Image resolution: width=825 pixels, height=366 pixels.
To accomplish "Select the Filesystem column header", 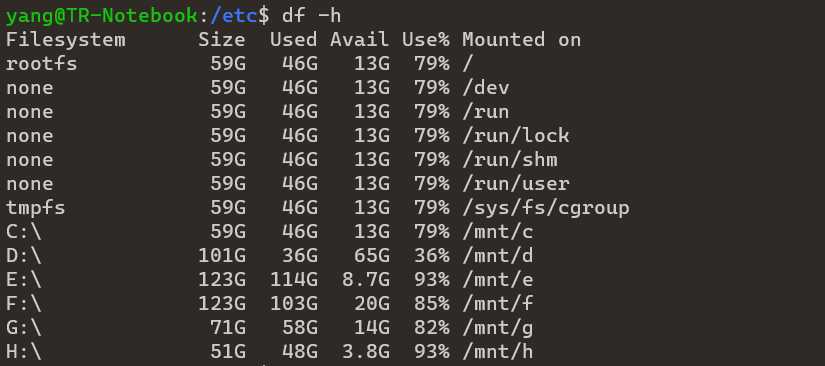I will [x=66, y=40].
